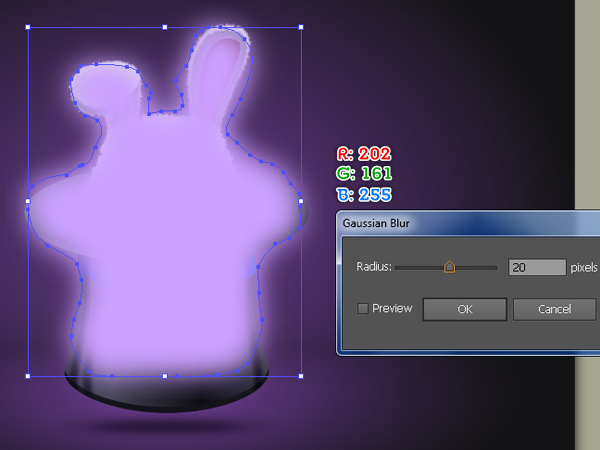The image size is (600, 450).
Task: Click the Radius slider handle
Action: tap(449, 267)
